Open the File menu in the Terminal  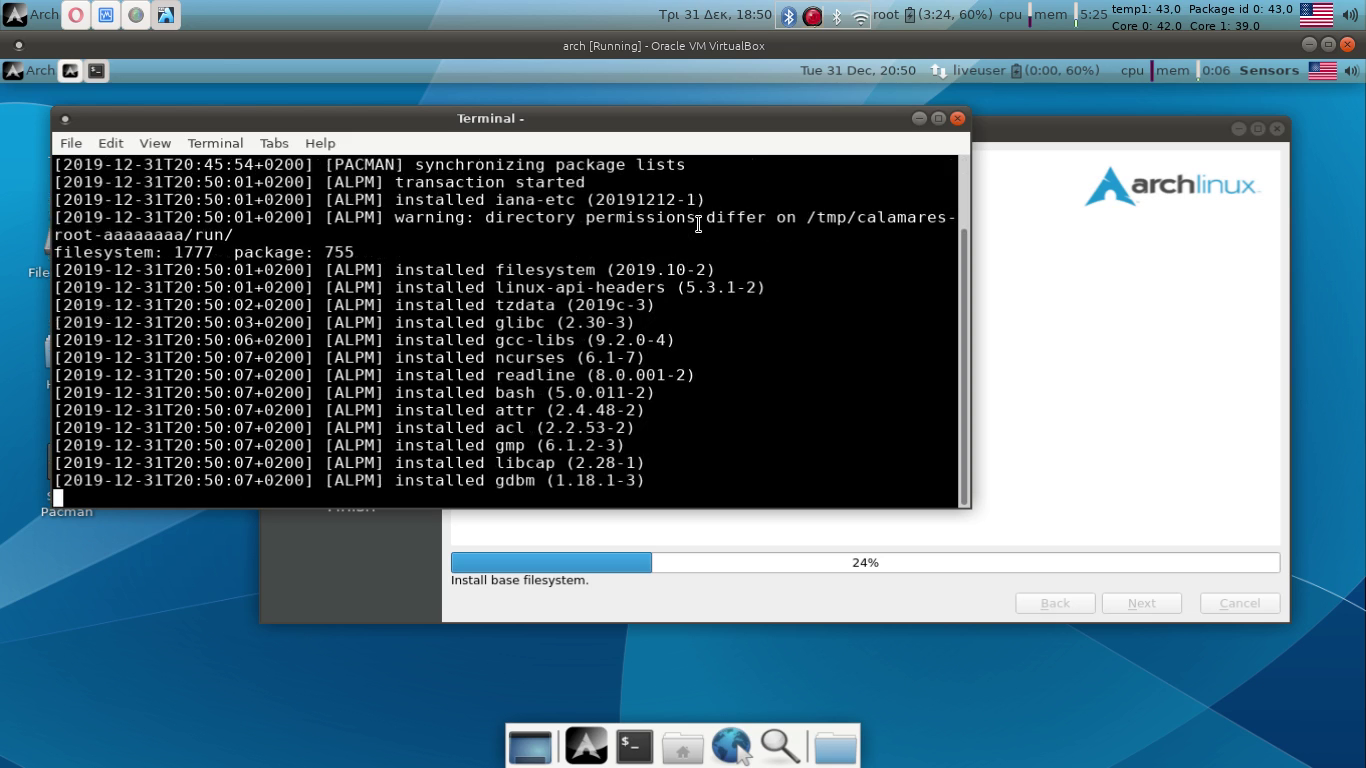70,143
